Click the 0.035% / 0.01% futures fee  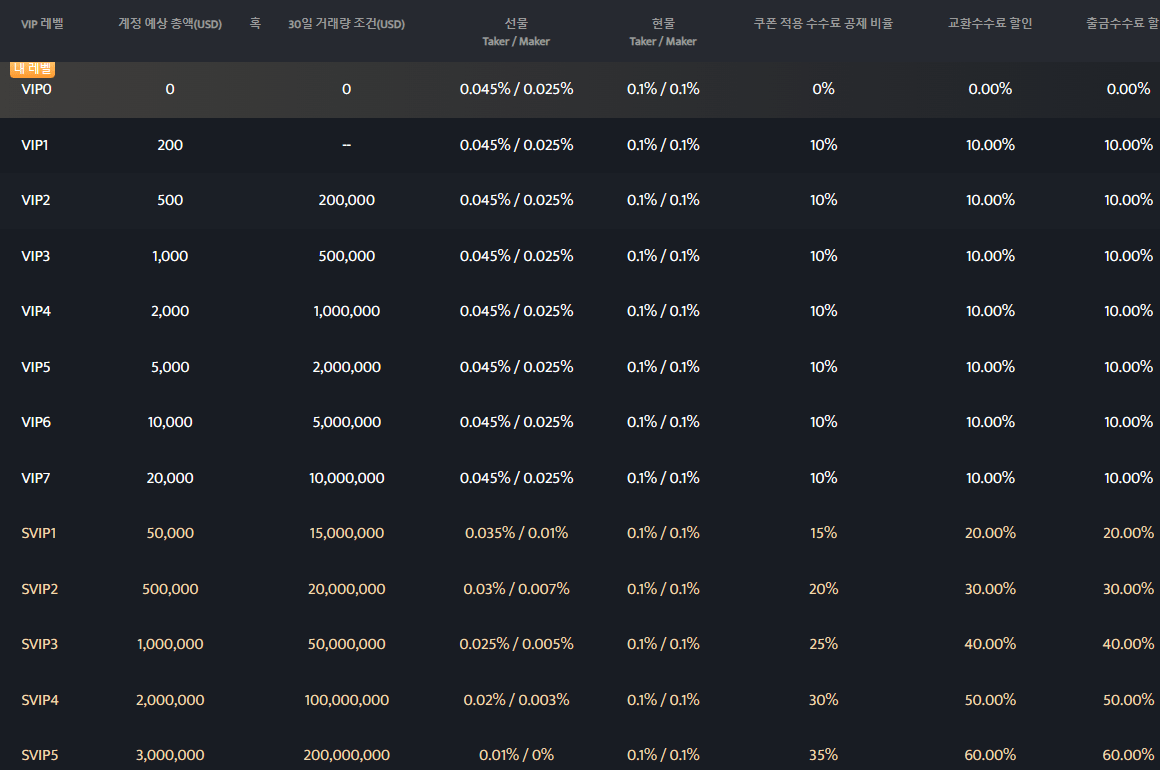point(516,533)
